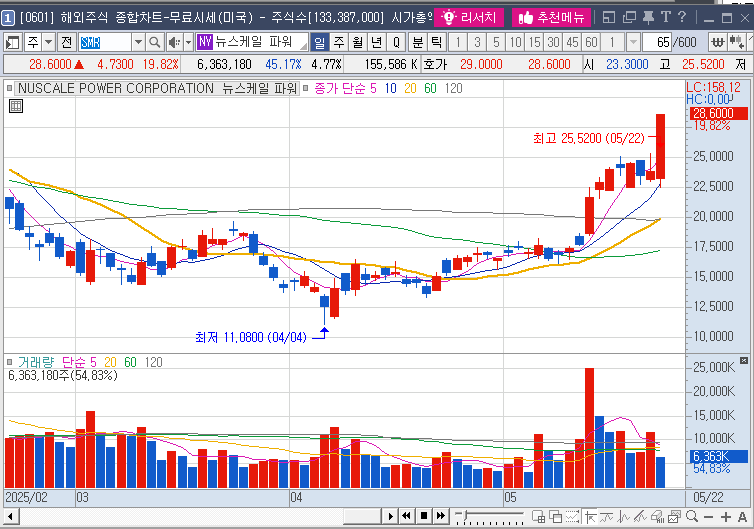
Task: Click the rewind playback button
Action: pos(406,516)
